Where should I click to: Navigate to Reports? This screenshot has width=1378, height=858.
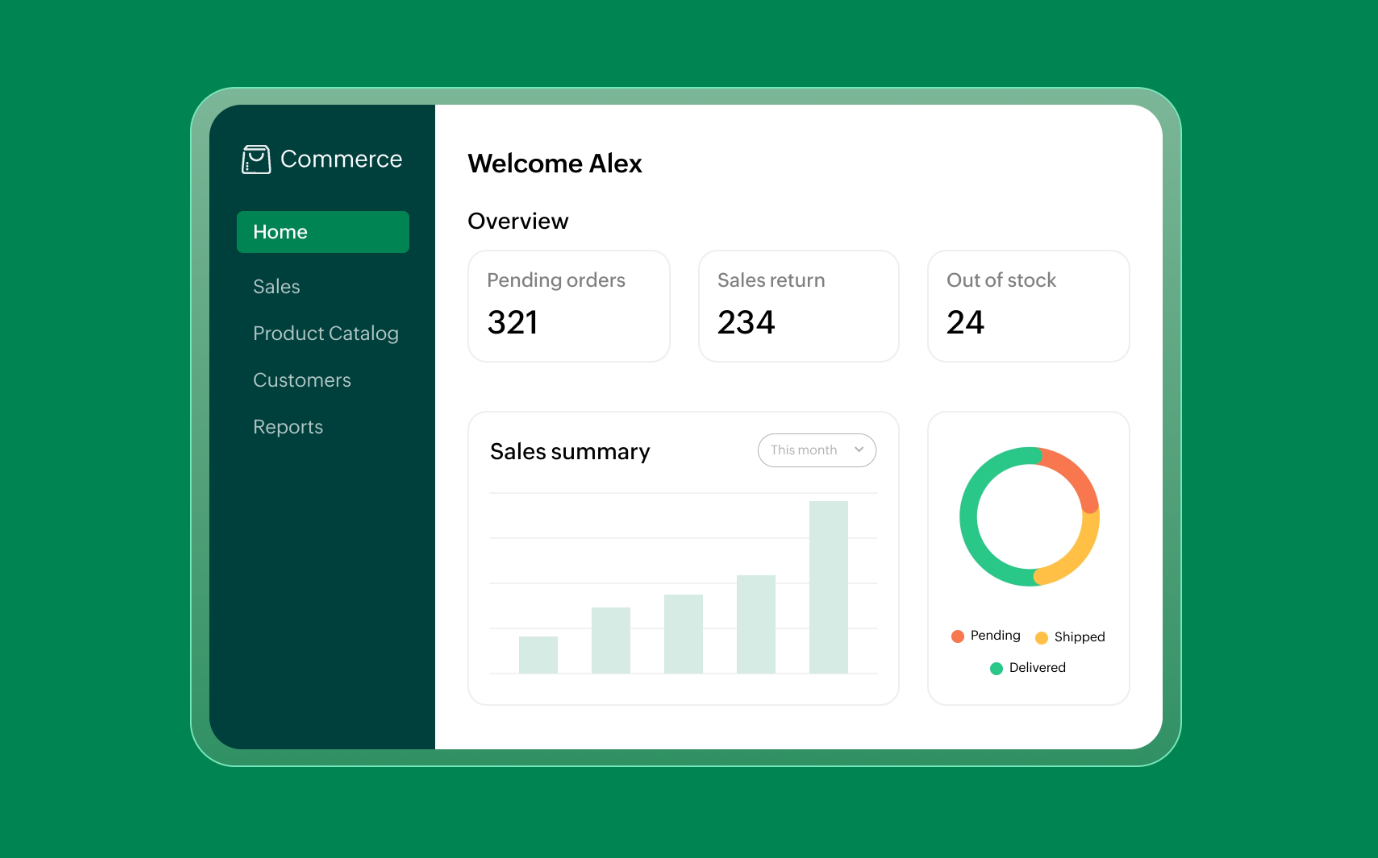pyautogui.click(x=287, y=427)
